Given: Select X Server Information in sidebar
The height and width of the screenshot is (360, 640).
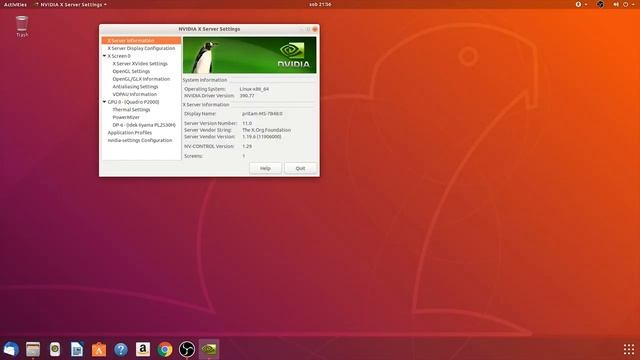Looking at the screenshot, I should click(142, 40).
